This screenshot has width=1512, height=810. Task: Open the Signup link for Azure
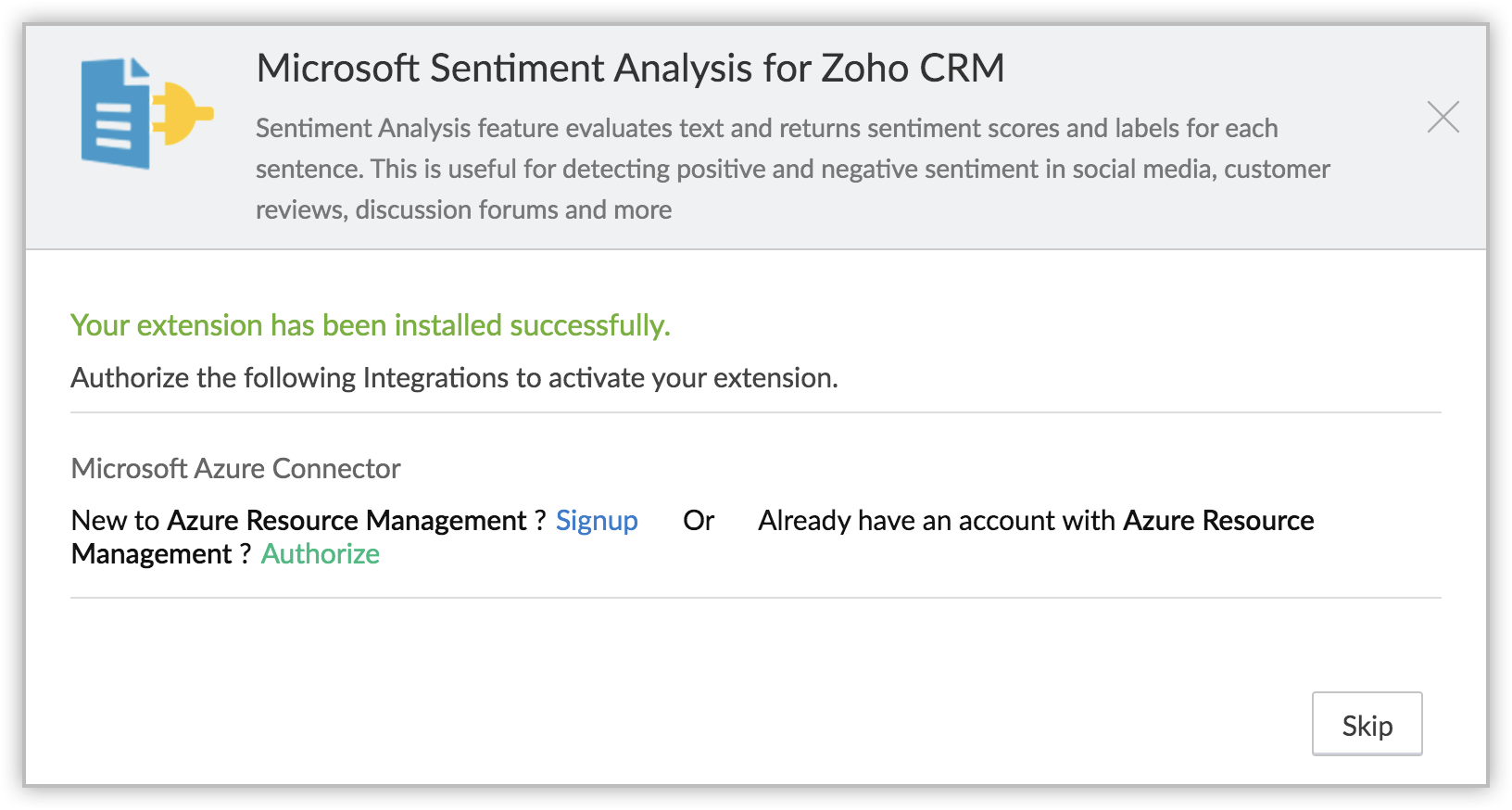pyautogui.click(x=597, y=521)
